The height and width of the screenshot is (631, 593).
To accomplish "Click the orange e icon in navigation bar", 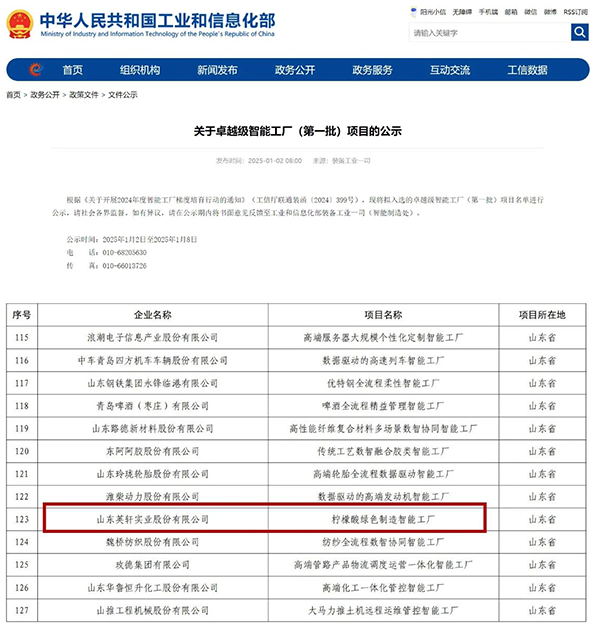I will click(36, 70).
